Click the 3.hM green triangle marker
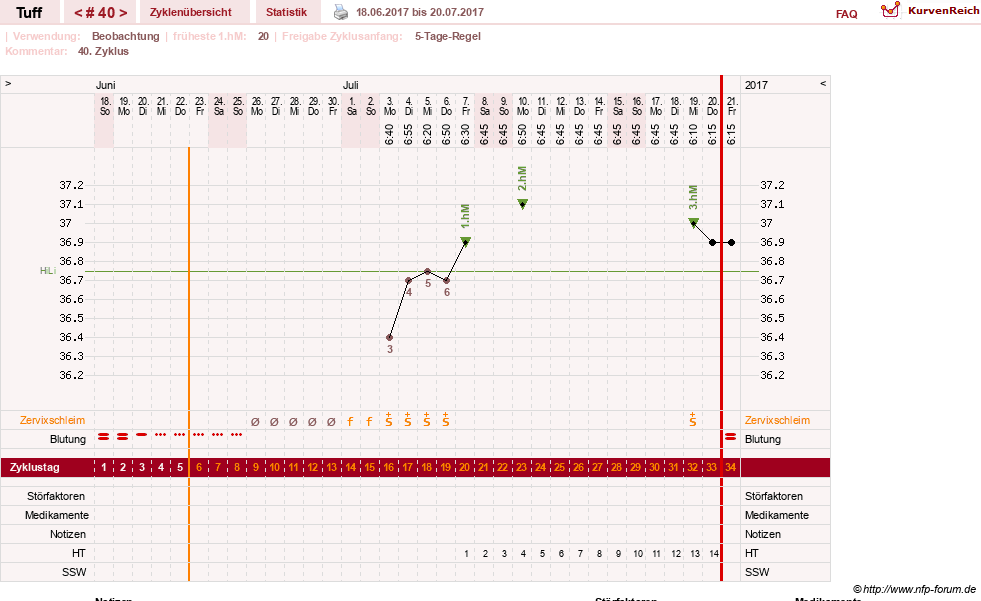The height and width of the screenshot is (601, 981). click(693, 223)
